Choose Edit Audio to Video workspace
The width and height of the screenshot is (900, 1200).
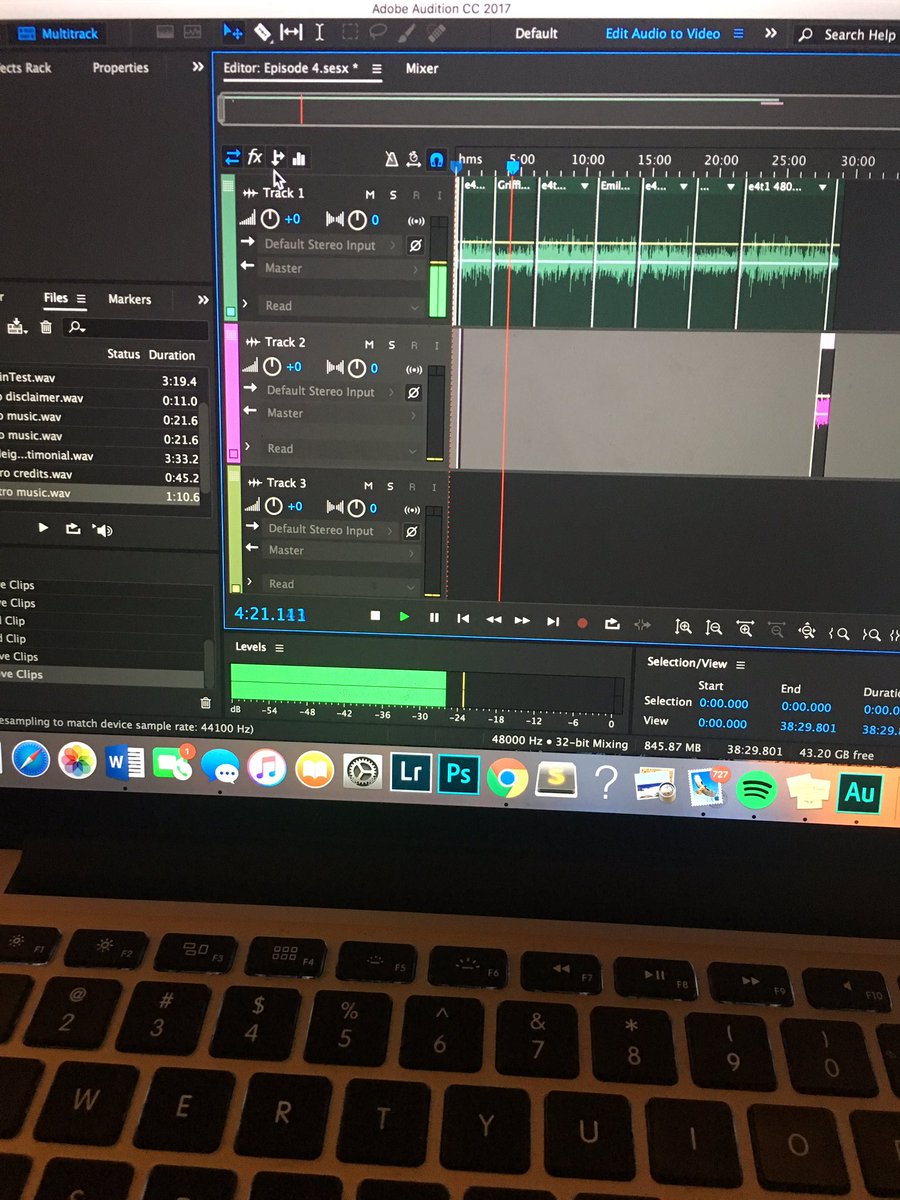point(662,33)
